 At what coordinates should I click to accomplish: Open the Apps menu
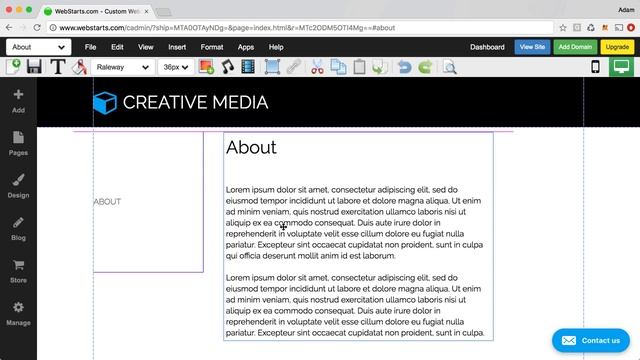[x=246, y=47]
